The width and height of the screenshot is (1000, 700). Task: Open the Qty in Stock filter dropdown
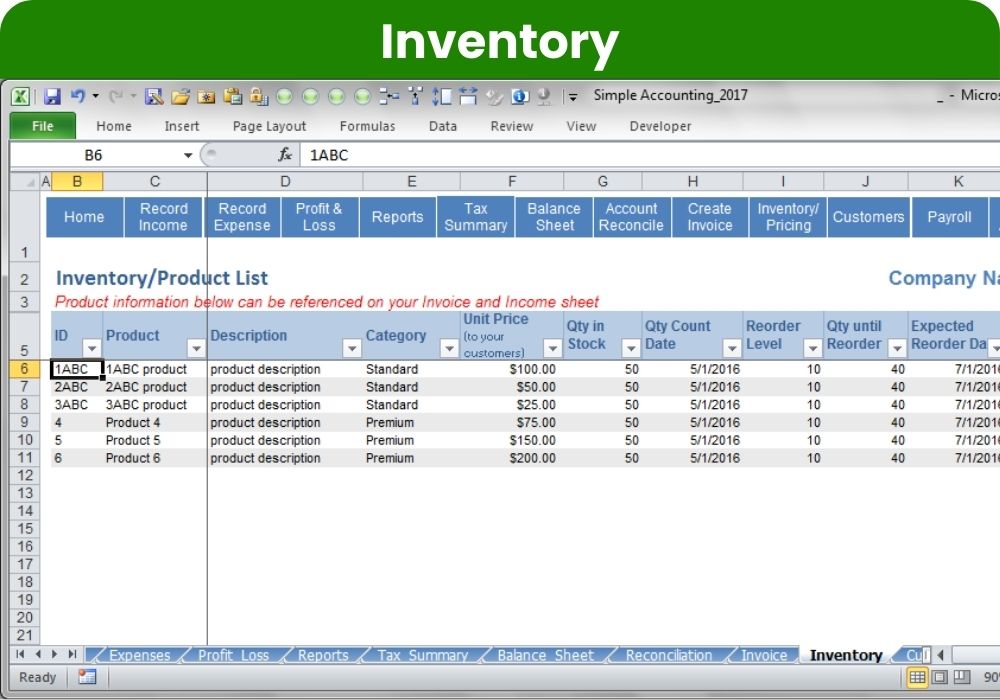click(x=630, y=348)
